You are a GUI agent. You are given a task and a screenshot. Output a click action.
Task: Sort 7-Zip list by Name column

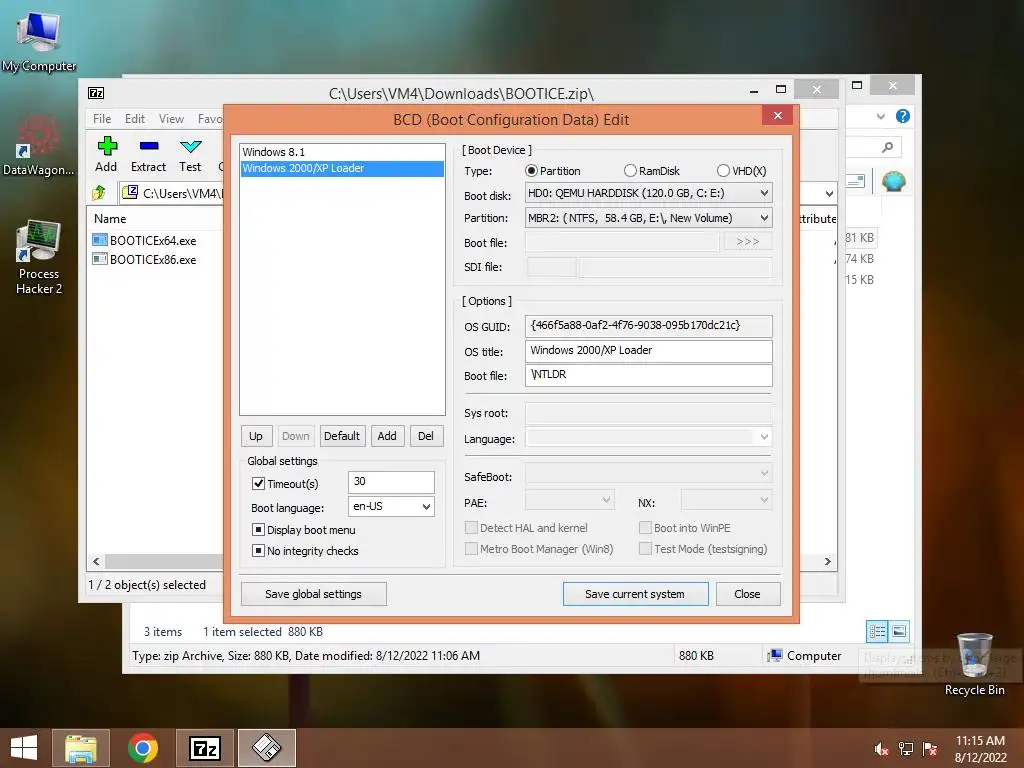[x=110, y=219]
